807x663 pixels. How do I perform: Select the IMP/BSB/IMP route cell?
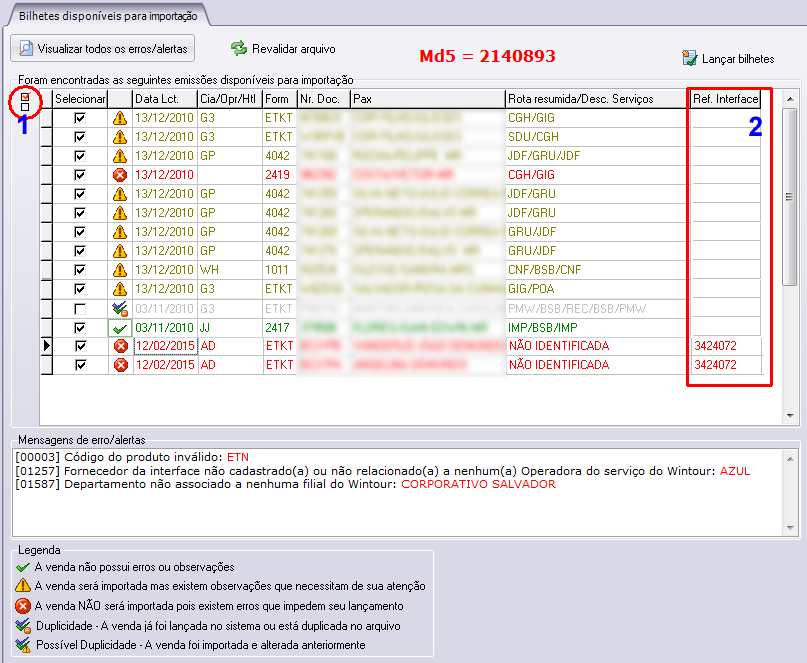tap(598, 328)
